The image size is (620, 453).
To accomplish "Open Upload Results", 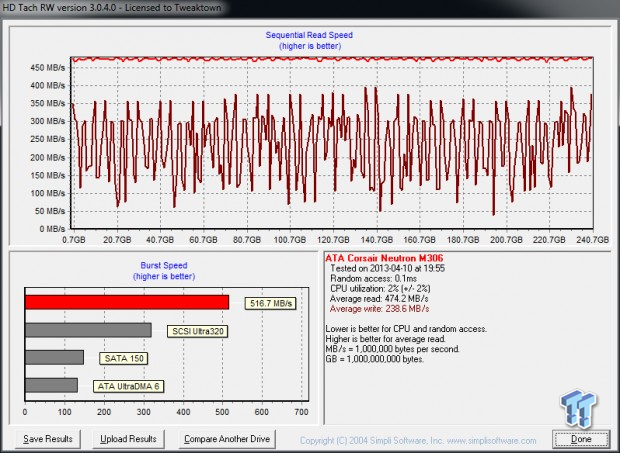I will [x=128, y=439].
